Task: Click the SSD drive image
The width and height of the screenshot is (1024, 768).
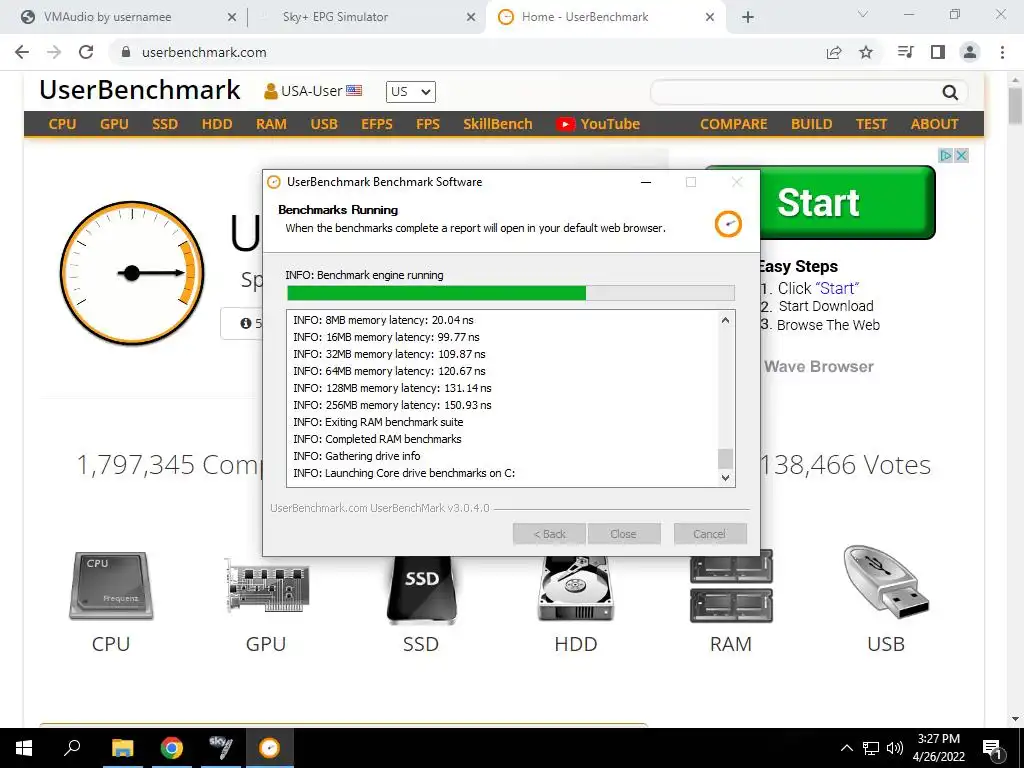Action: [421, 589]
